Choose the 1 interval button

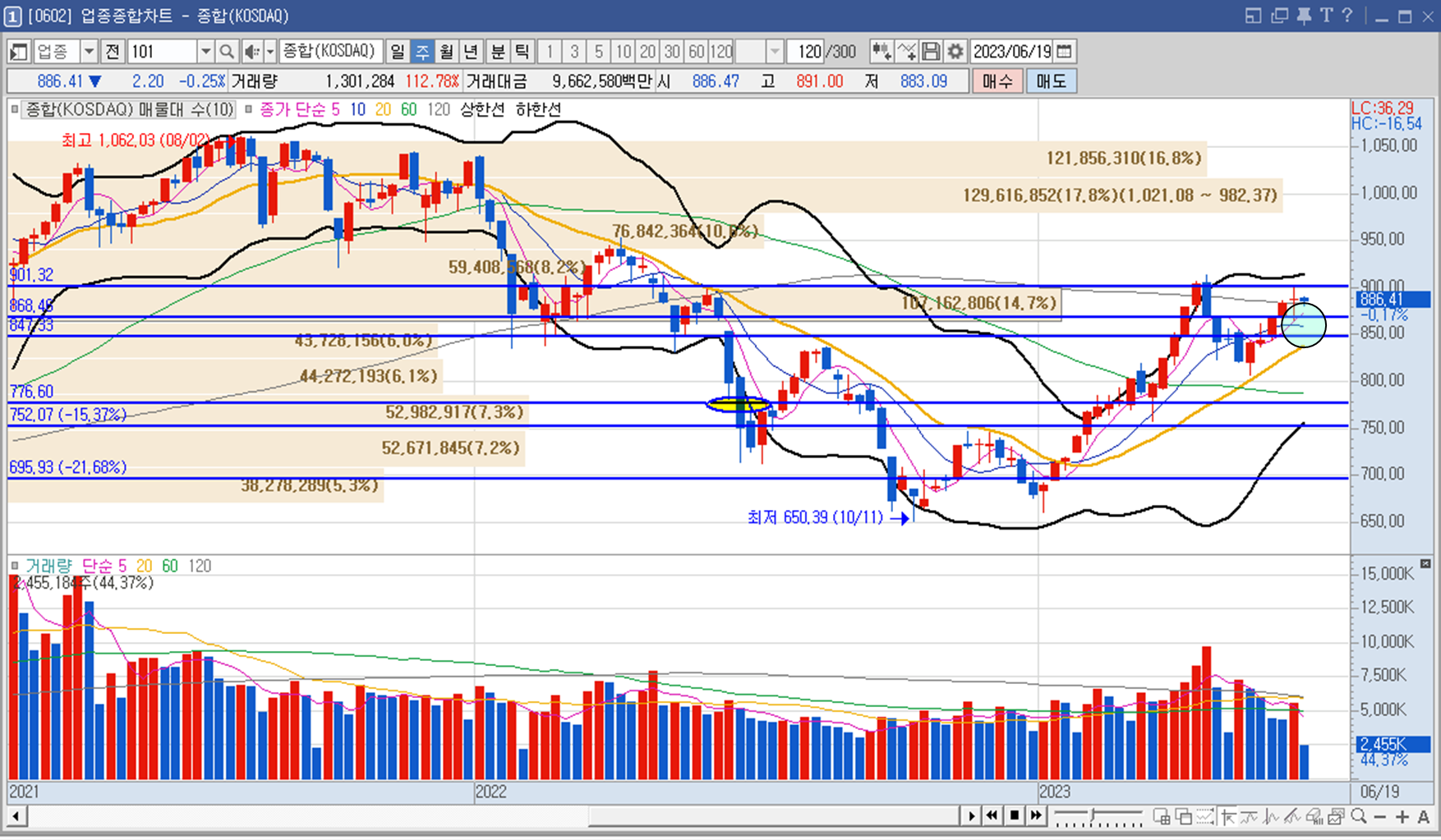550,52
